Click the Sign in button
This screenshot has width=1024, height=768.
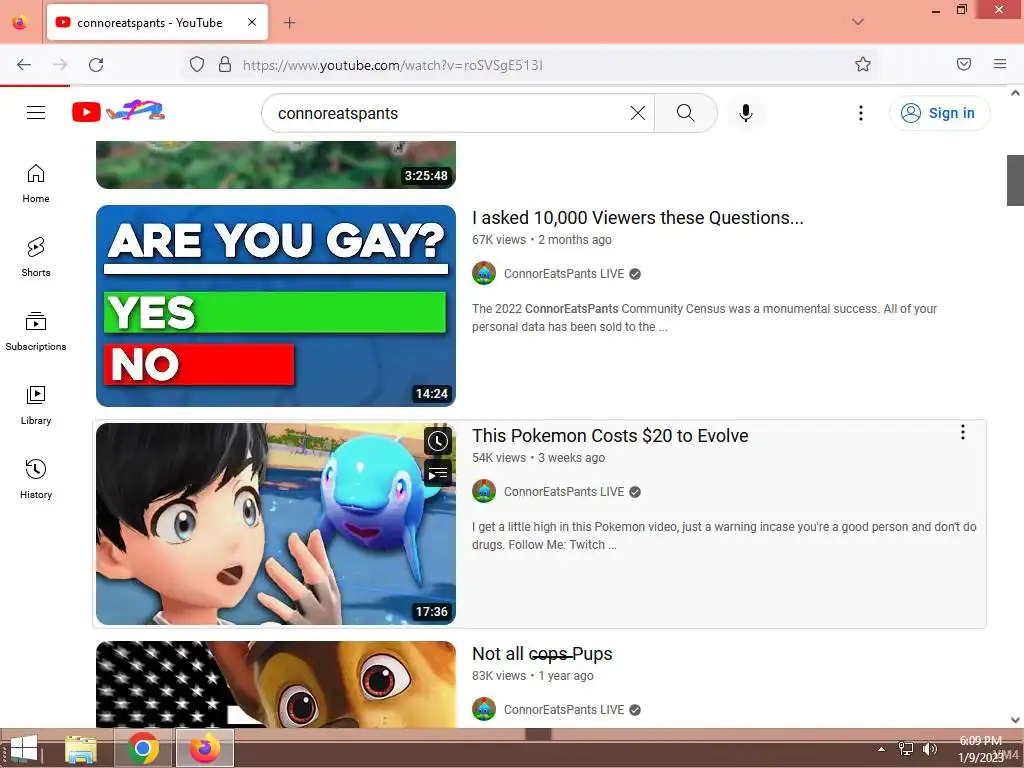tap(939, 113)
